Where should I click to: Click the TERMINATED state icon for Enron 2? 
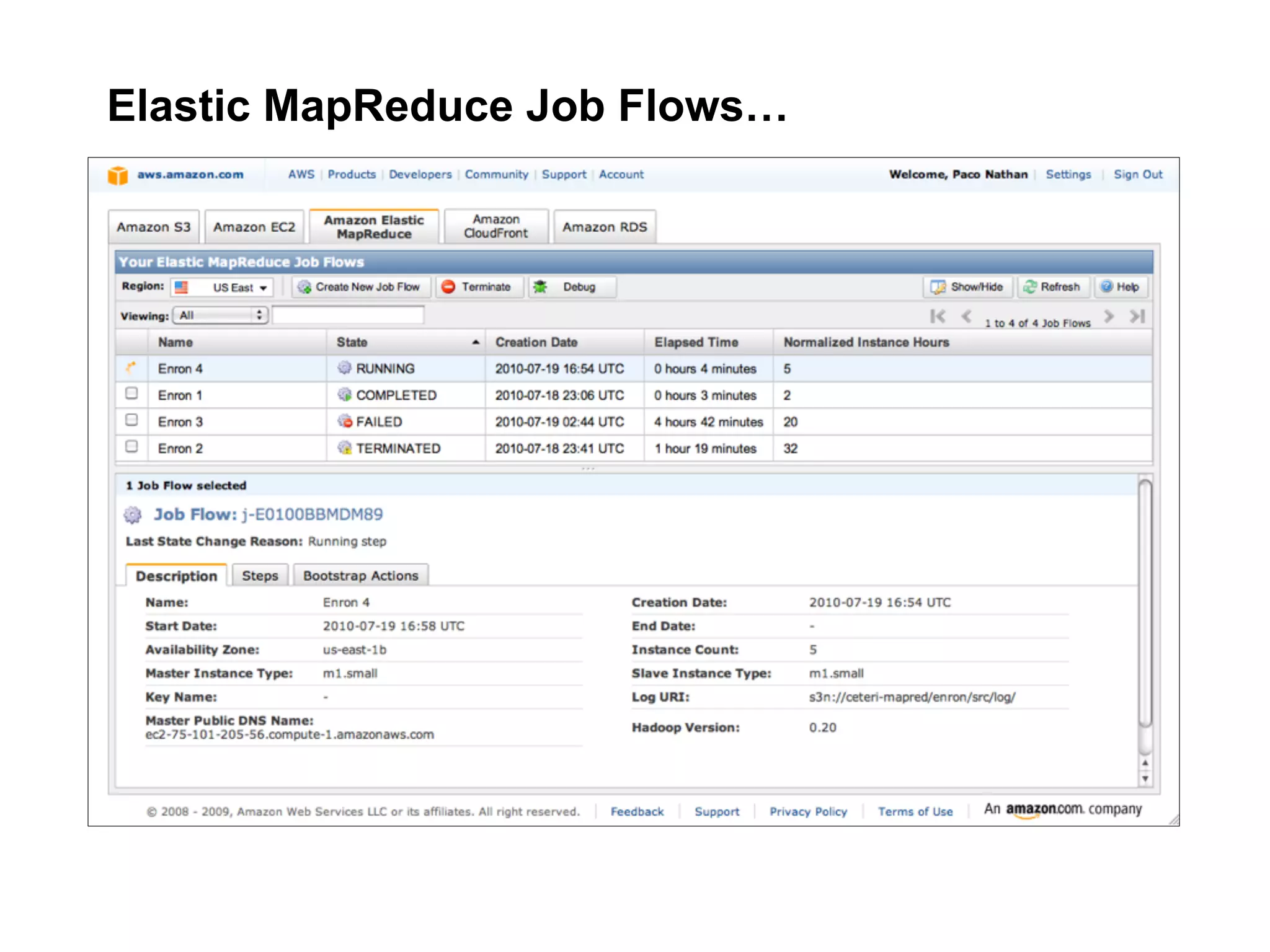point(344,448)
